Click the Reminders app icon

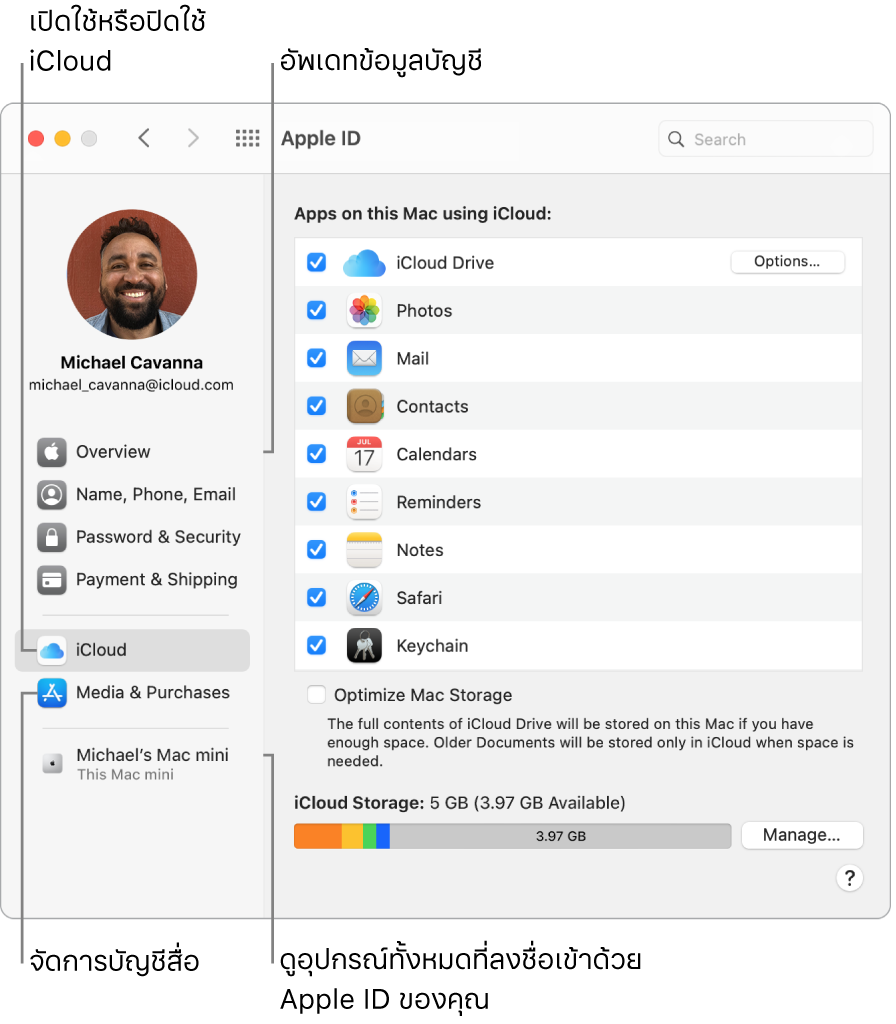click(364, 502)
